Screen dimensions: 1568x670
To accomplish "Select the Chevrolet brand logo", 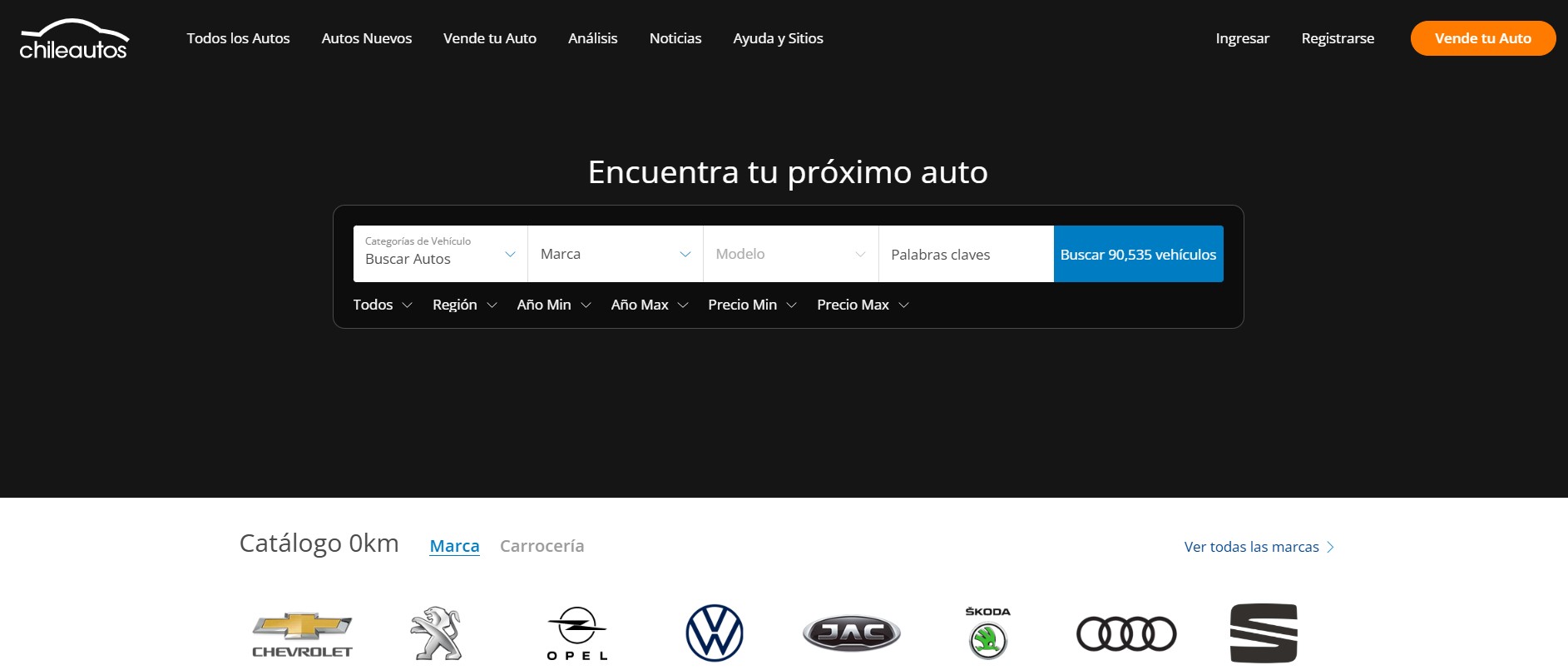I will [x=302, y=635].
